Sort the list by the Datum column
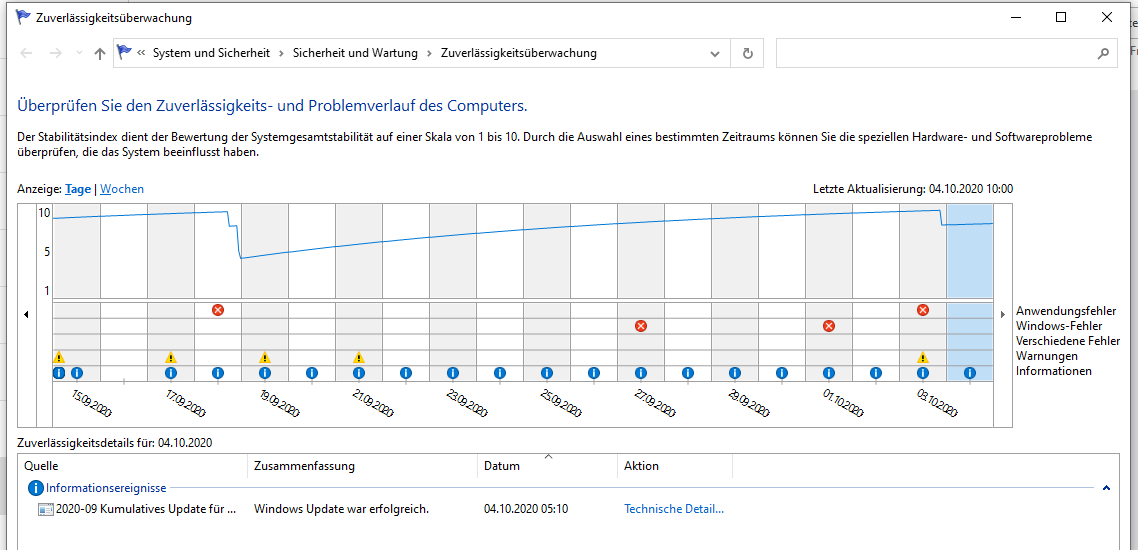 point(548,466)
